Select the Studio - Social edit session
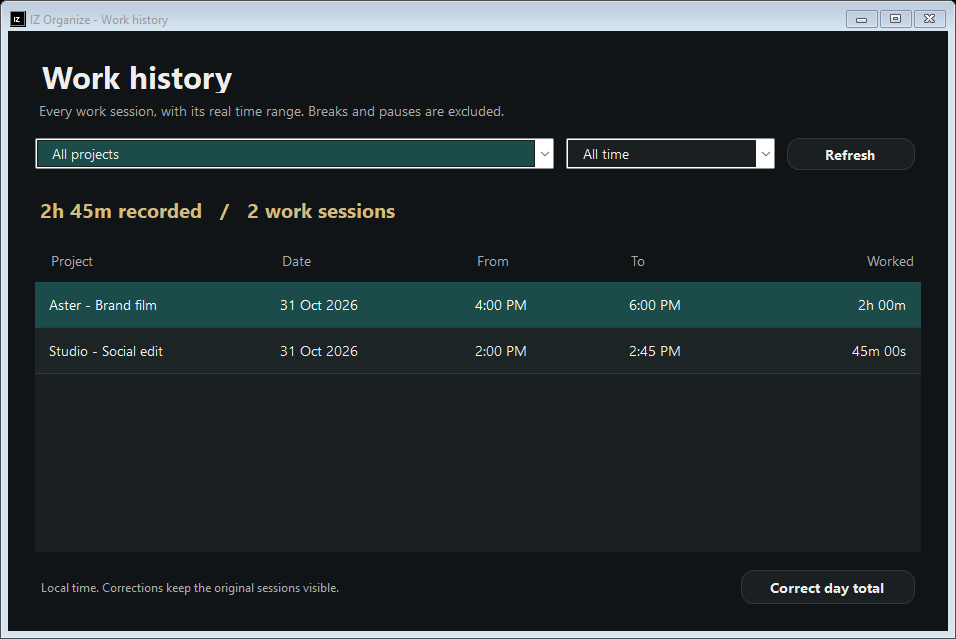Viewport: 956px width, 639px height. coord(477,351)
